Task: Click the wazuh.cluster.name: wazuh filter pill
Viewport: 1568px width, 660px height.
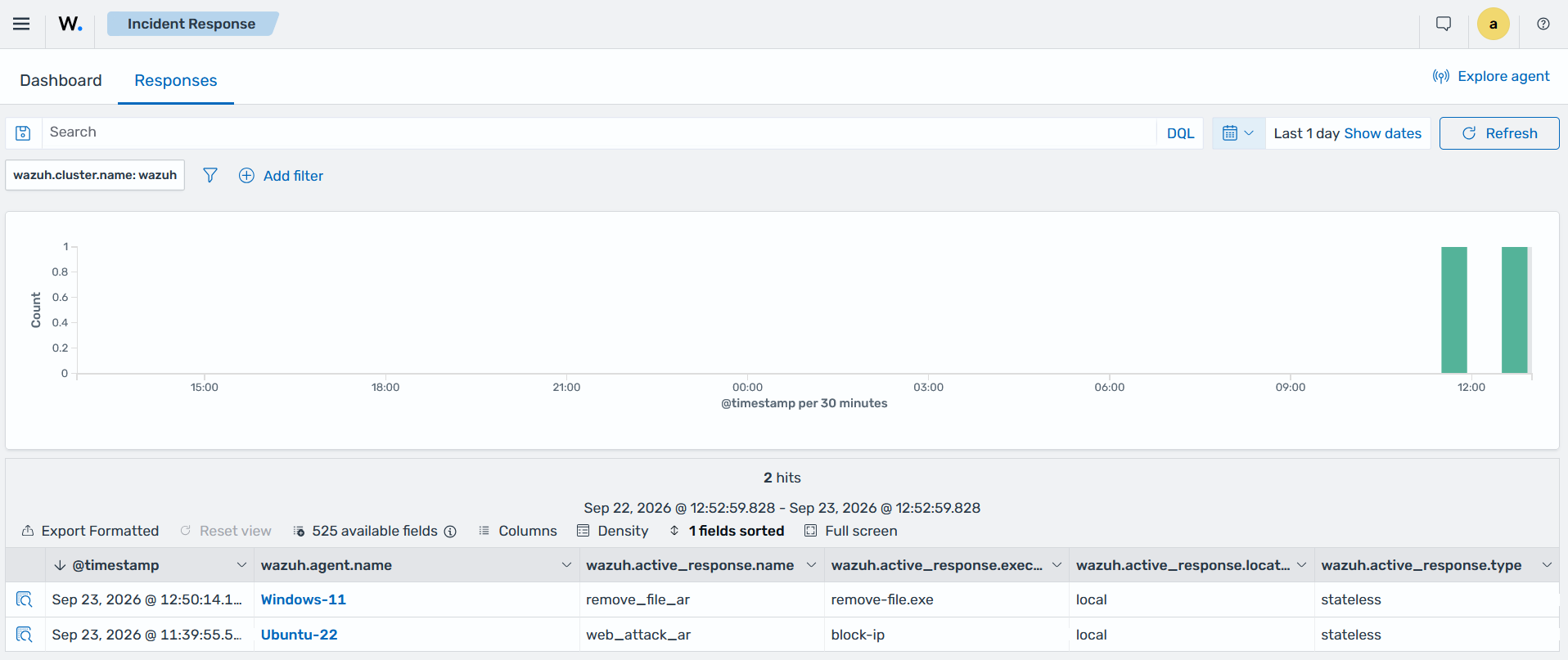Action: (95, 175)
